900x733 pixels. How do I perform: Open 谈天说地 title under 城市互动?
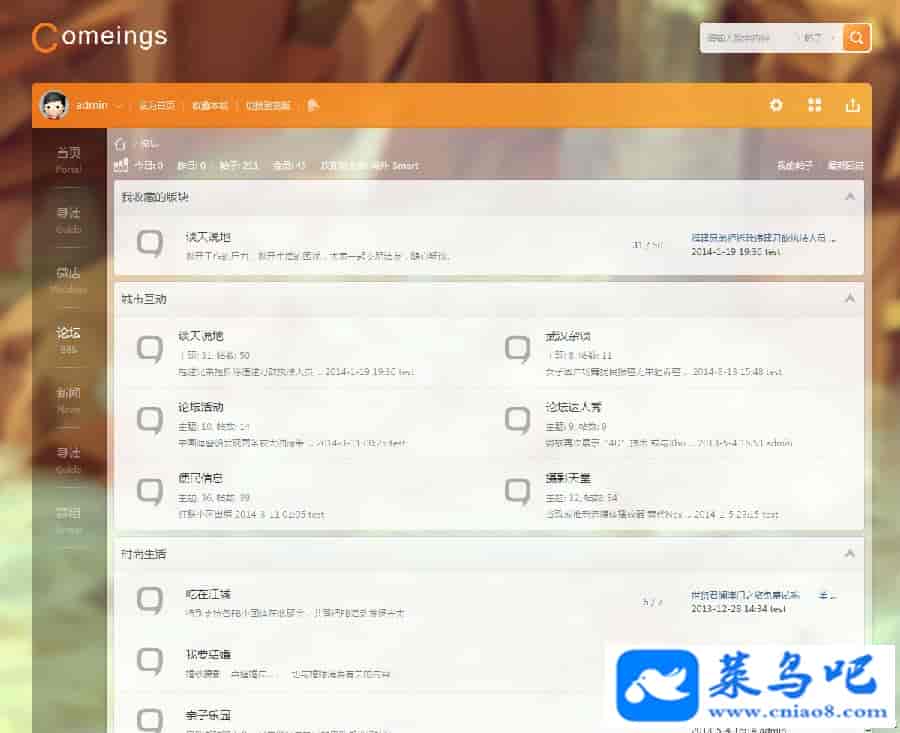(200, 336)
